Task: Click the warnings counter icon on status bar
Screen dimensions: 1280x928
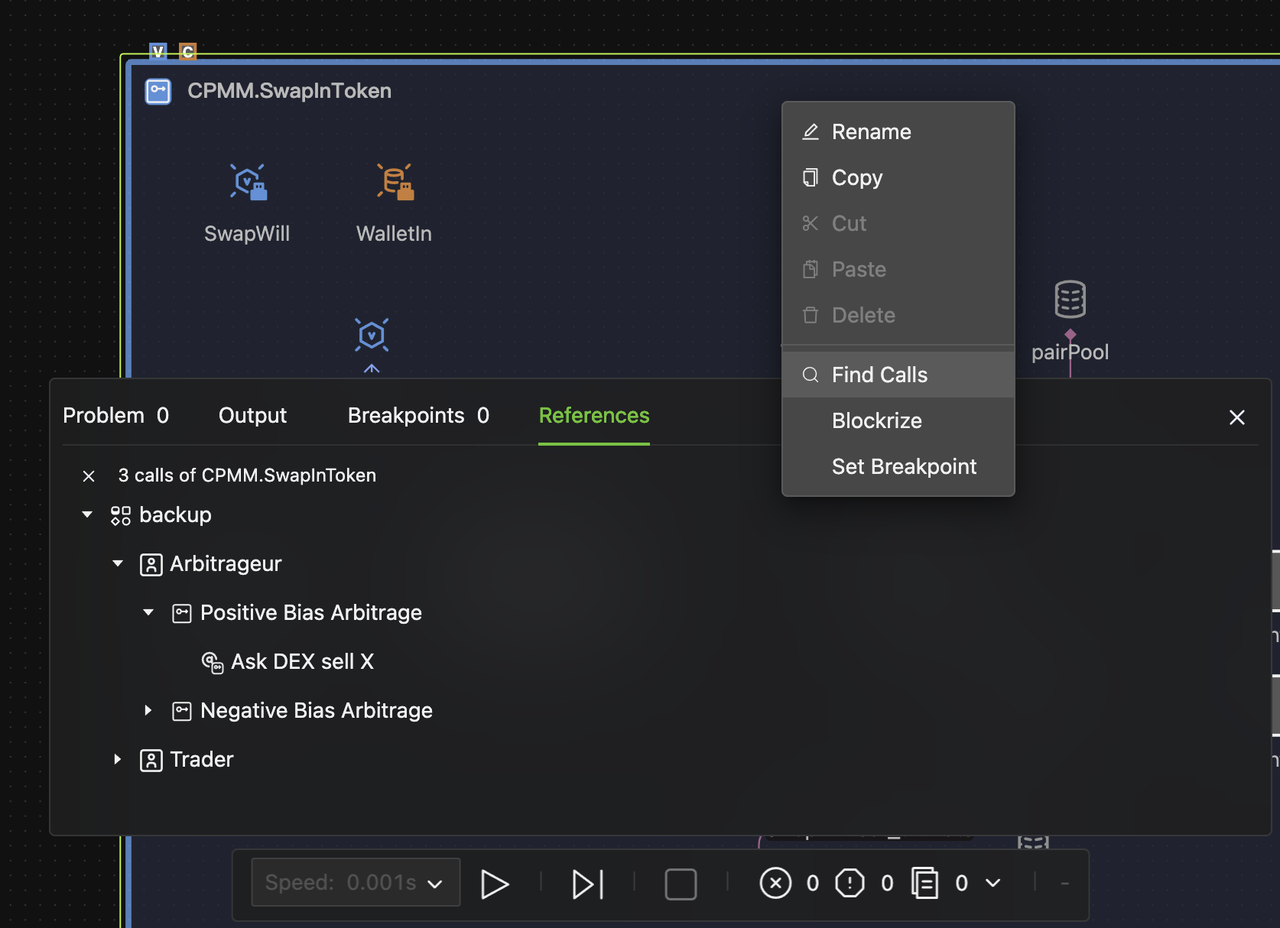Action: pos(849,883)
